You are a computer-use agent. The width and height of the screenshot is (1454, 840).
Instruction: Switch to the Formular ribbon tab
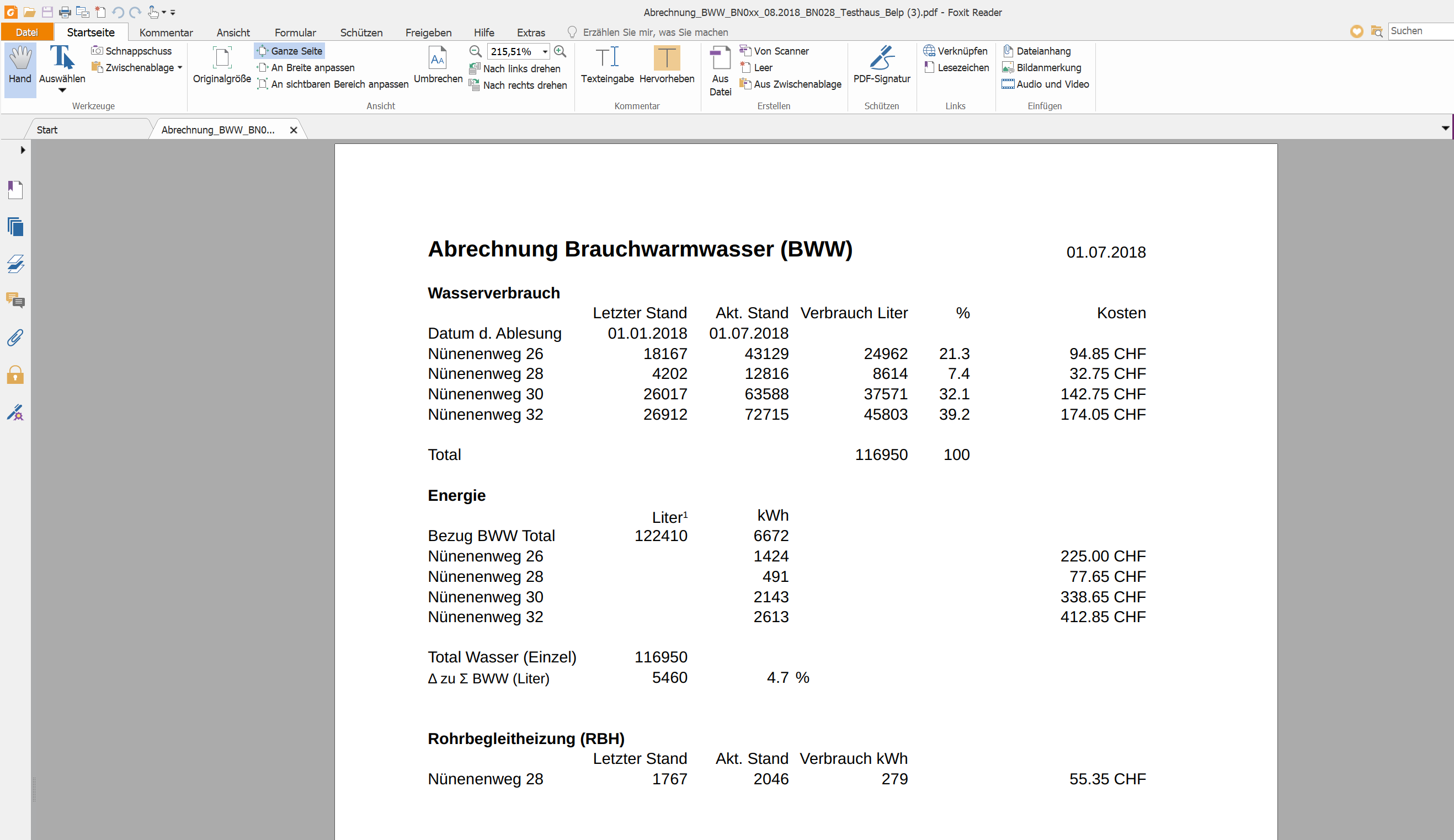pos(295,33)
